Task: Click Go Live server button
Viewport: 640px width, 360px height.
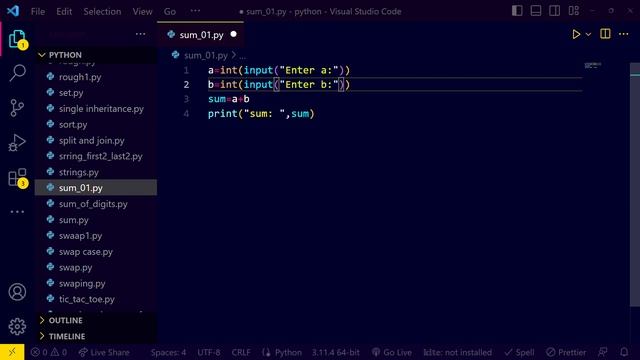Action: point(392,352)
